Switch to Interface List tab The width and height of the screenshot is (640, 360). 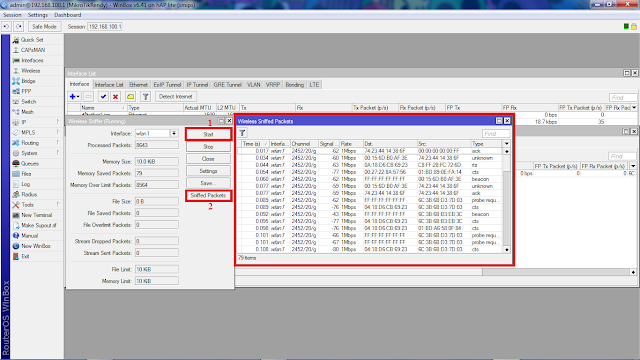[x=109, y=84]
